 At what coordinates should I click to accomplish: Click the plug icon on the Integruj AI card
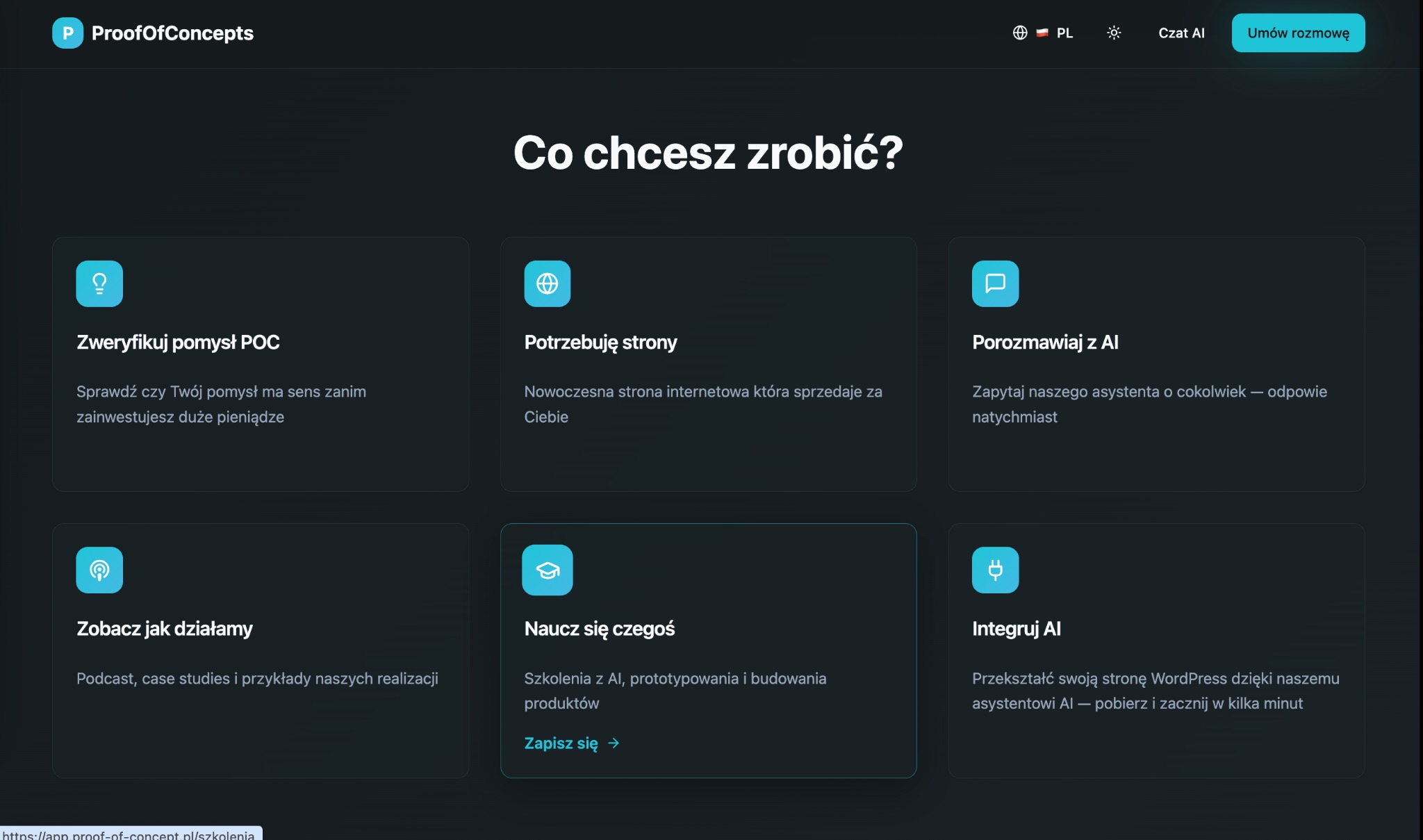point(995,570)
